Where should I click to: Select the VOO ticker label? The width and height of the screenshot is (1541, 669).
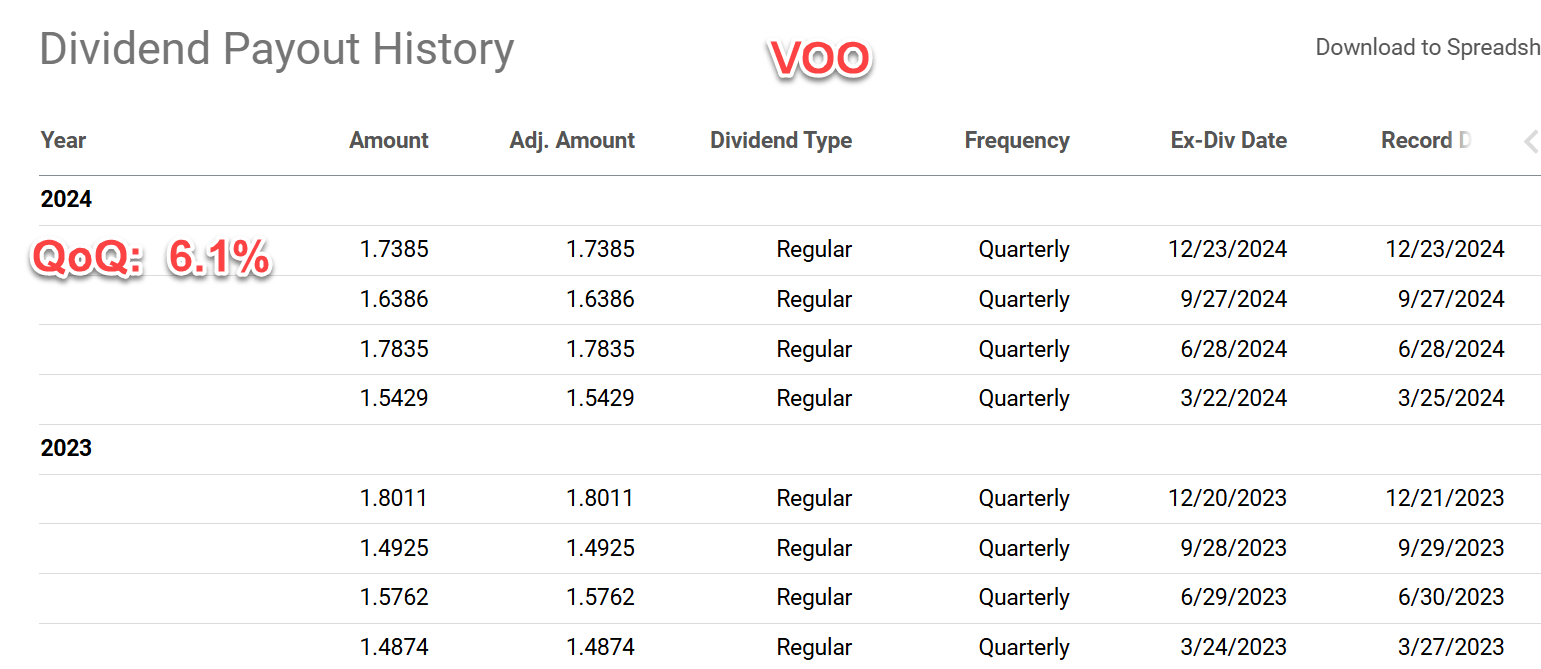click(x=820, y=58)
